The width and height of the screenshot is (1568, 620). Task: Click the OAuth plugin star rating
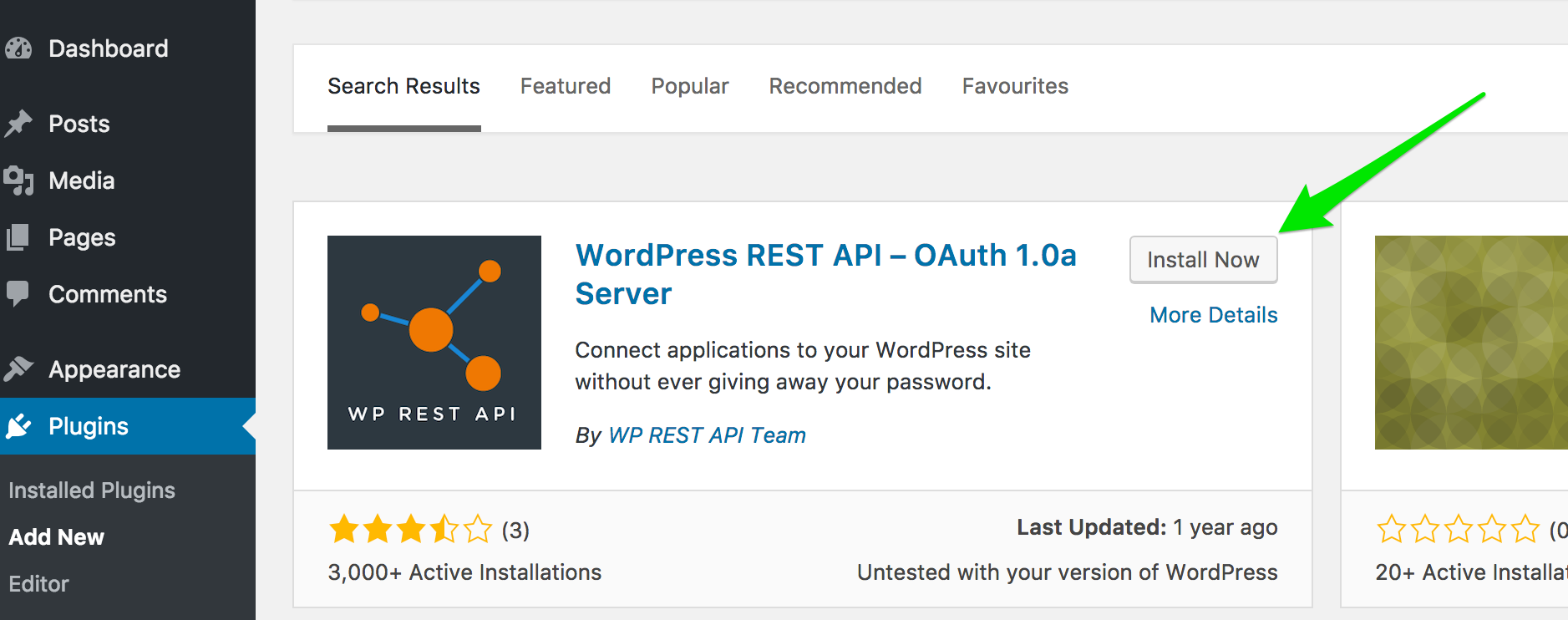pyautogui.click(x=411, y=530)
